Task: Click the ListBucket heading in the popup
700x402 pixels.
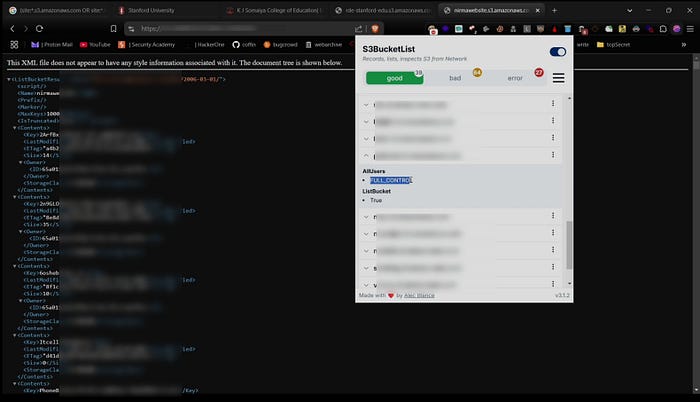Action: click(x=376, y=191)
